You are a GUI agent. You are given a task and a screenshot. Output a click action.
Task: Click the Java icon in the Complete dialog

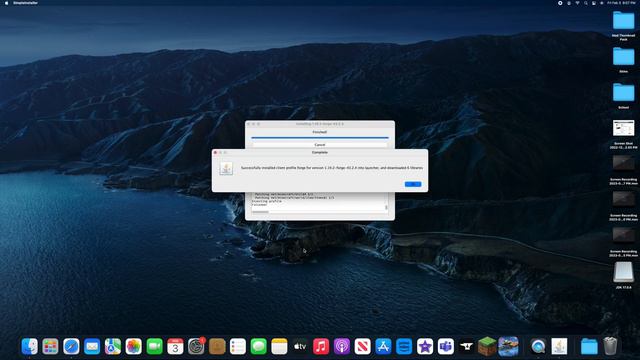coord(226,168)
